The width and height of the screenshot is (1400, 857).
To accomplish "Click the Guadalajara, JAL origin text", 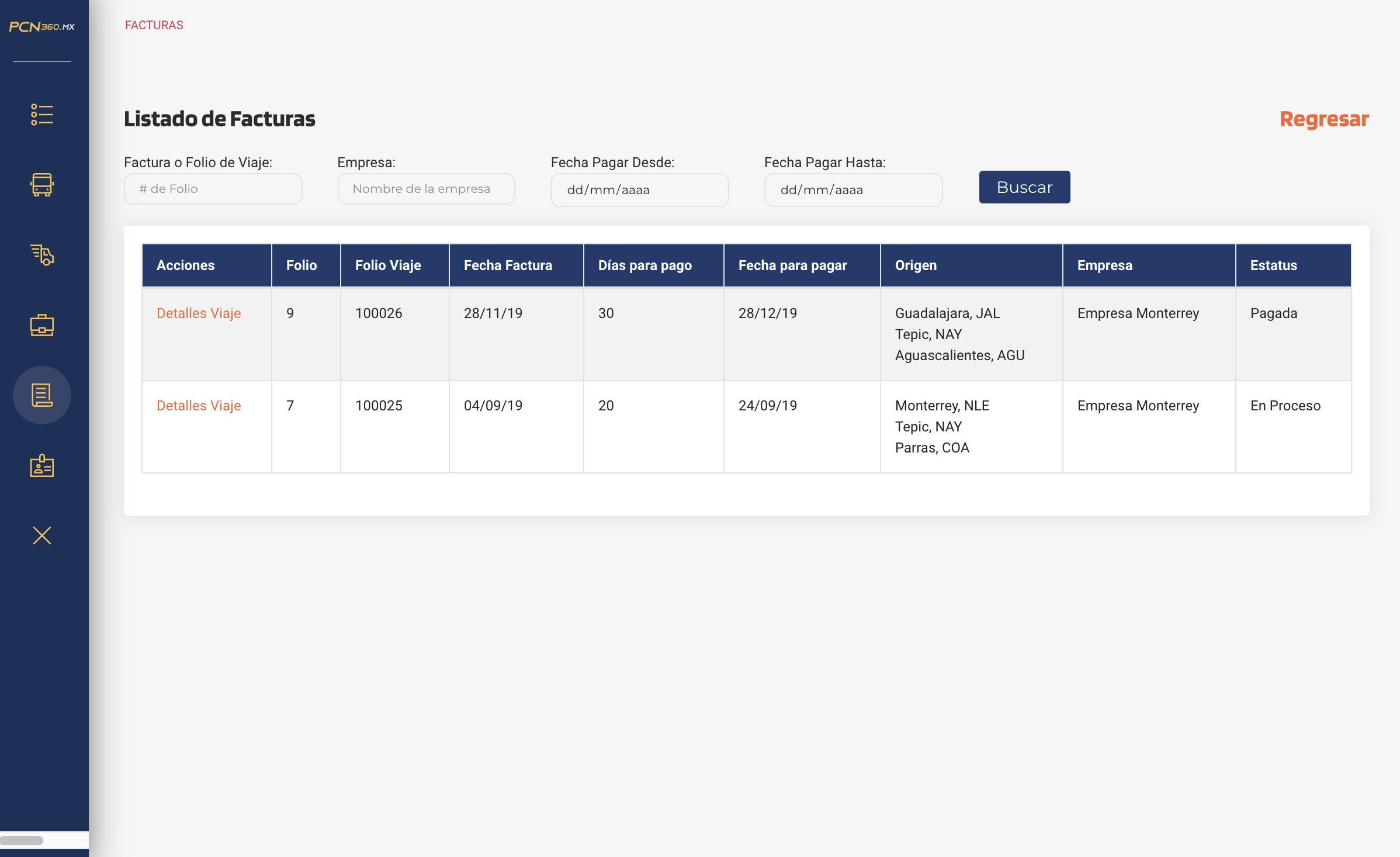I will pos(948,313).
